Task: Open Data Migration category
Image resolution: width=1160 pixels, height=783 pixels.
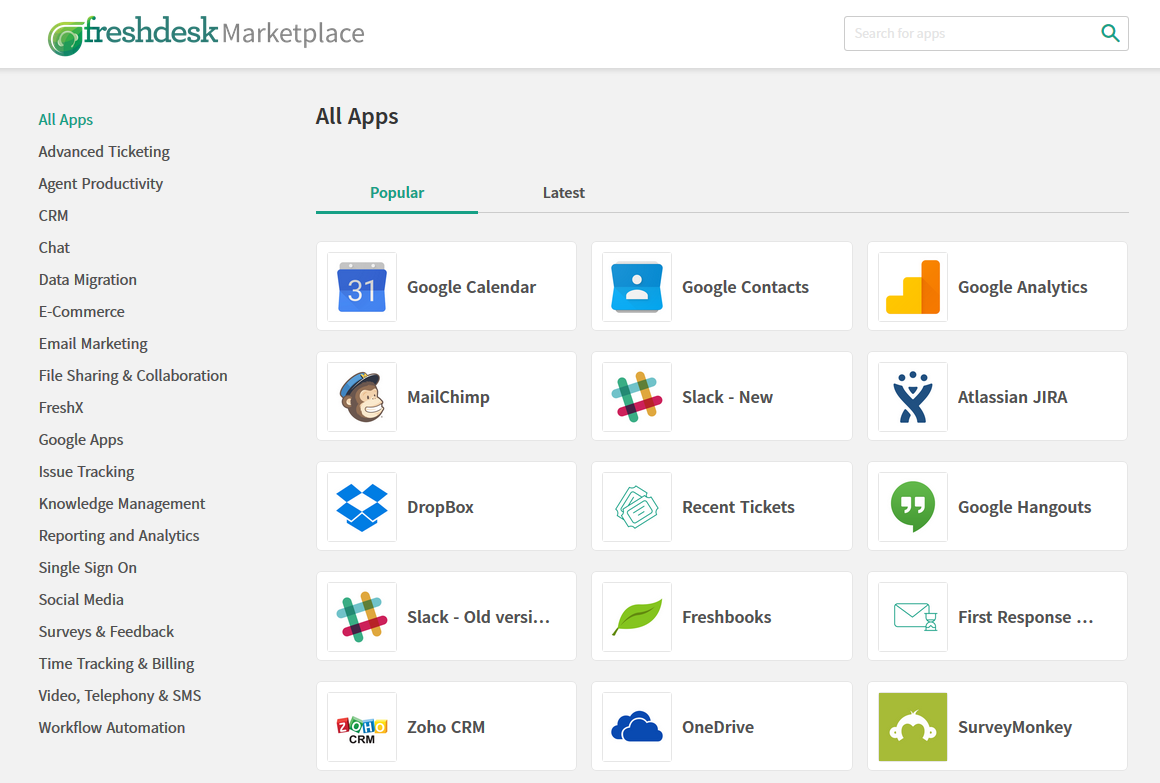Action: pyautogui.click(x=88, y=280)
